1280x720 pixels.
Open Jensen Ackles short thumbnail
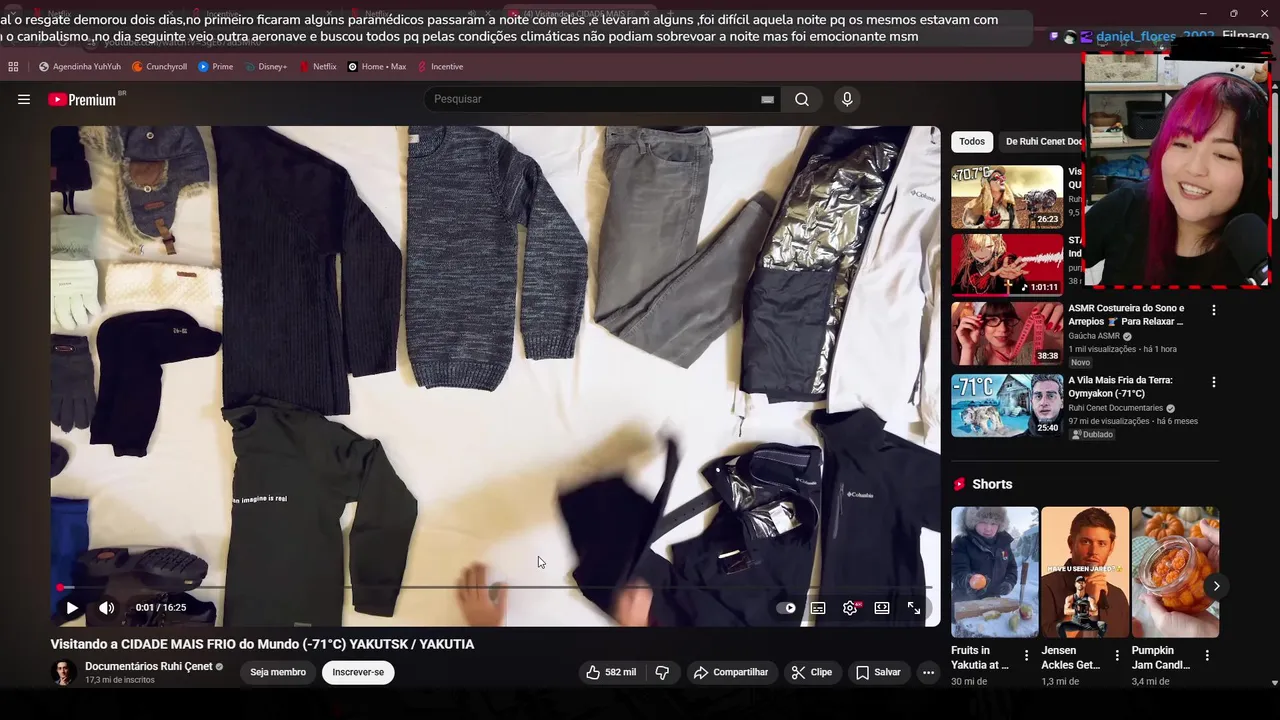[1085, 572]
